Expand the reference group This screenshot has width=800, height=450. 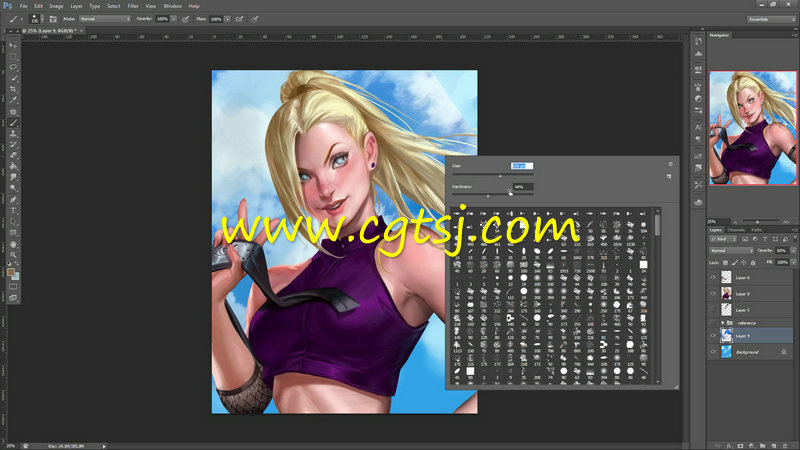point(722,323)
